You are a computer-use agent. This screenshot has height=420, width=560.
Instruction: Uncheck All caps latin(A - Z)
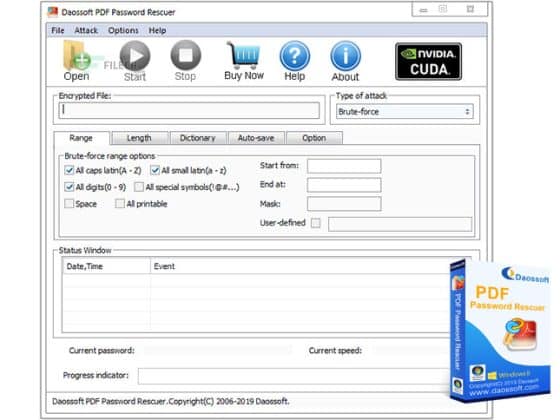(x=69, y=170)
